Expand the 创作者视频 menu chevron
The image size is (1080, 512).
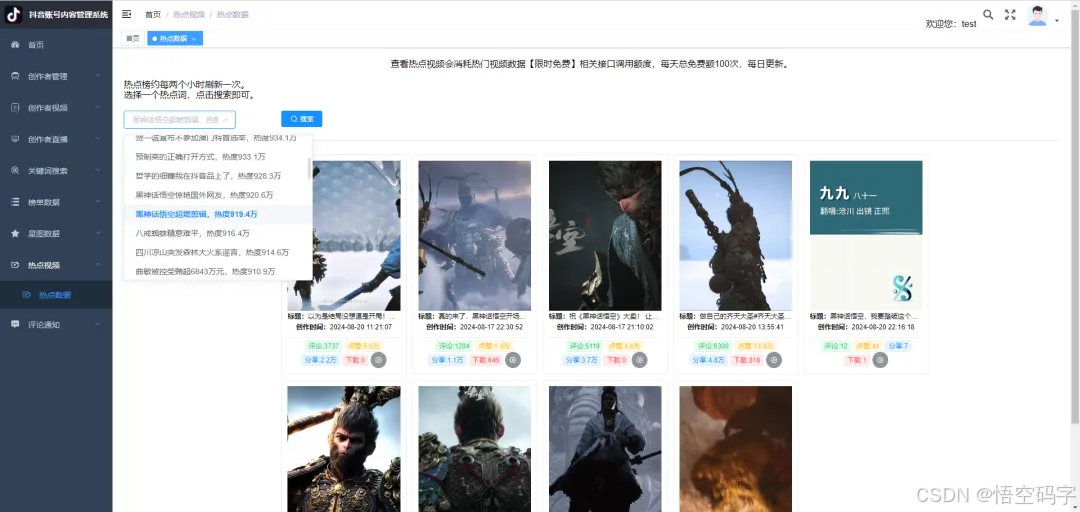click(x=98, y=107)
